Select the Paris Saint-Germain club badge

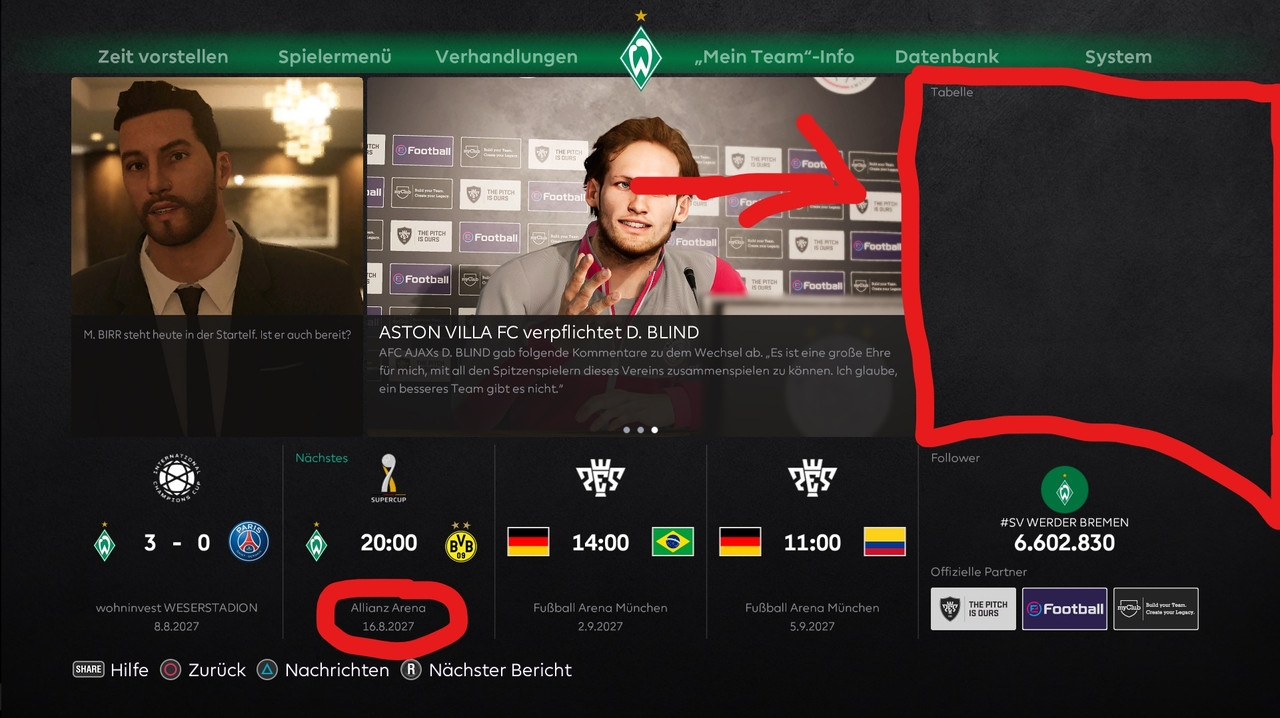tap(248, 543)
